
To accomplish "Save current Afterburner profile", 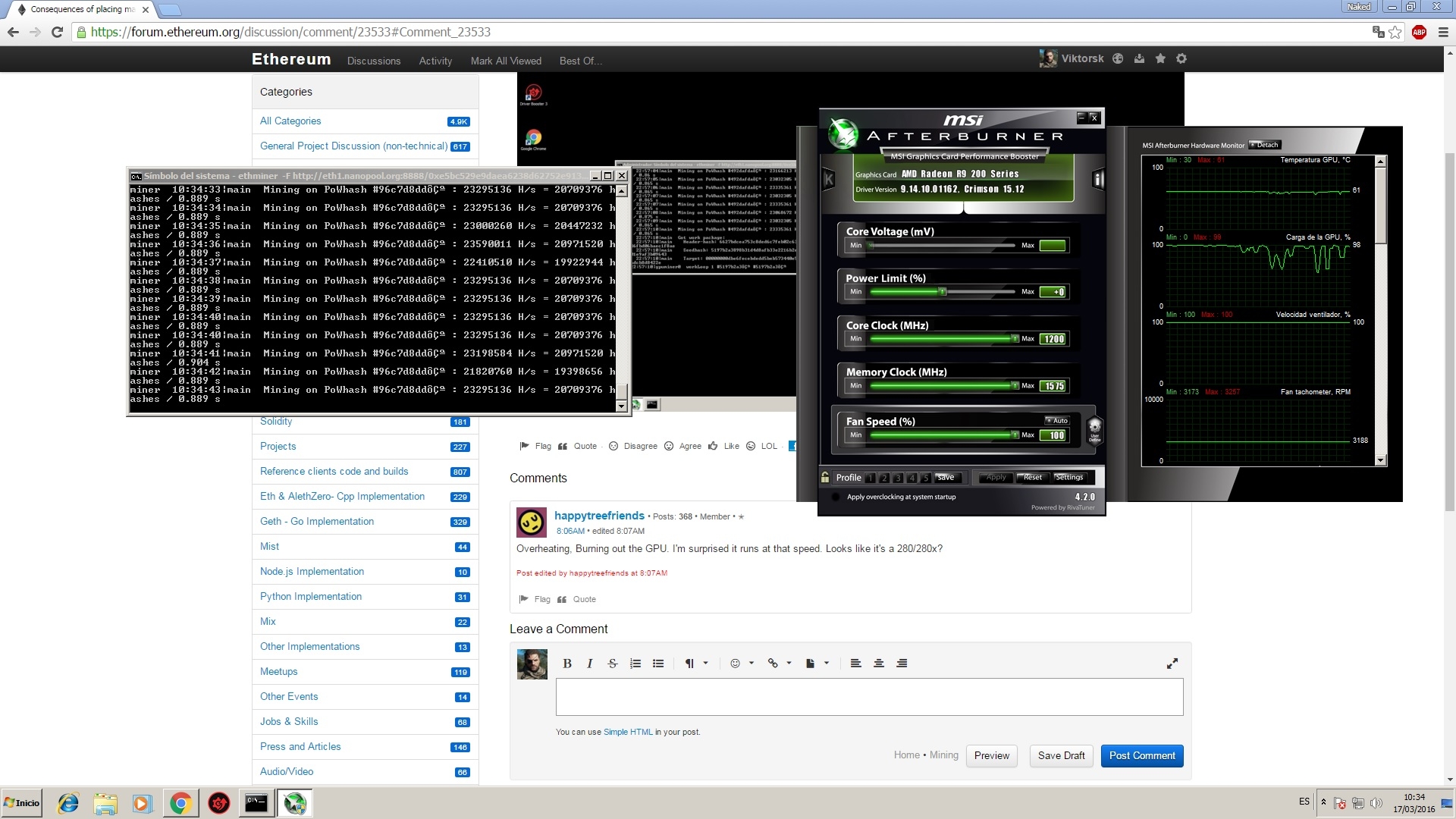I will 946,478.
